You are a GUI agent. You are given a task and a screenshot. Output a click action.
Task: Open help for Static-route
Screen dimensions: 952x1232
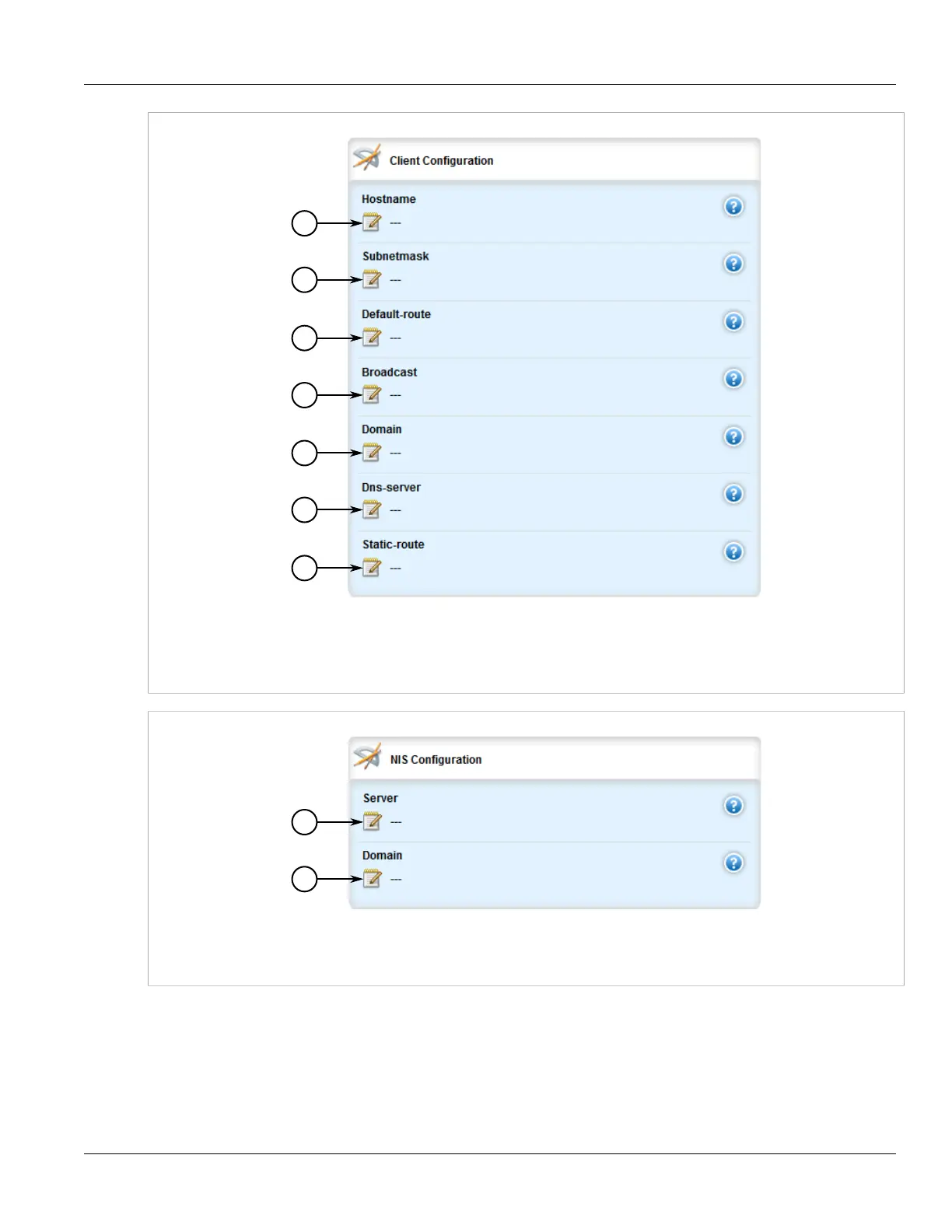click(x=733, y=552)
